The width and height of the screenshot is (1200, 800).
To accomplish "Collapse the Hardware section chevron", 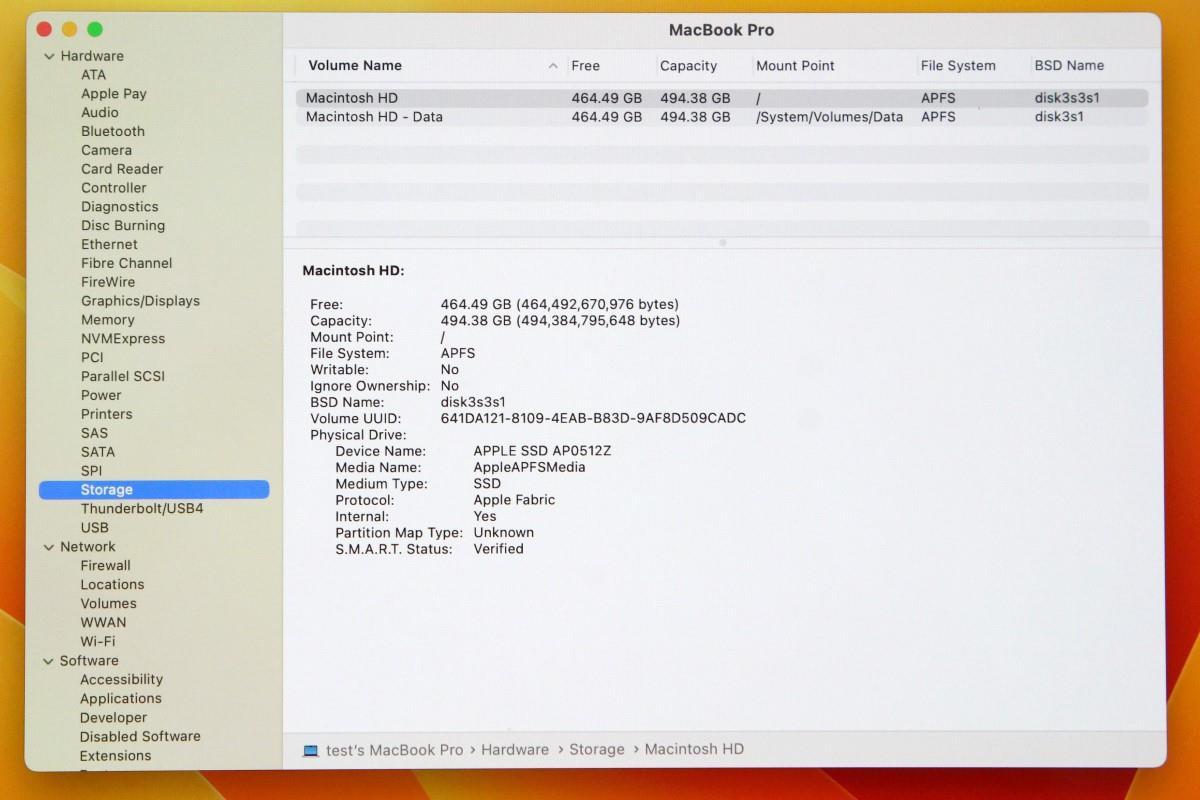I will [49, 56].
